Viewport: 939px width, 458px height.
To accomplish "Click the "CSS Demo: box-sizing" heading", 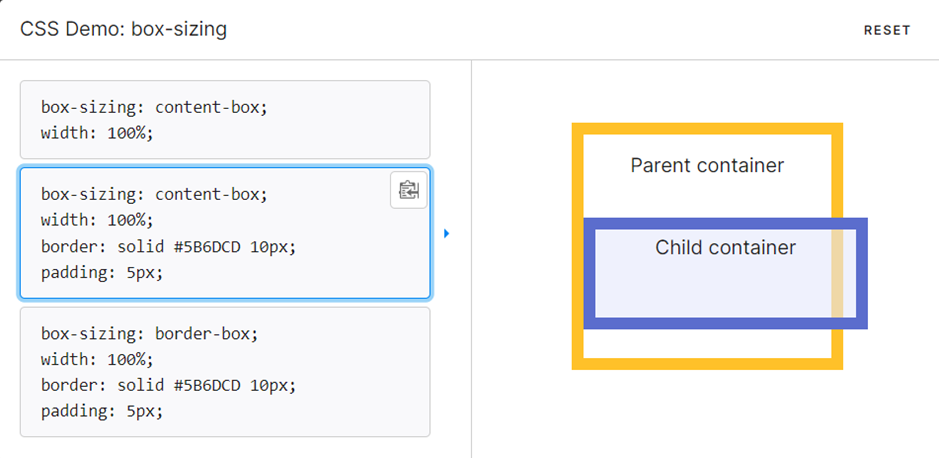I will 123,29.
